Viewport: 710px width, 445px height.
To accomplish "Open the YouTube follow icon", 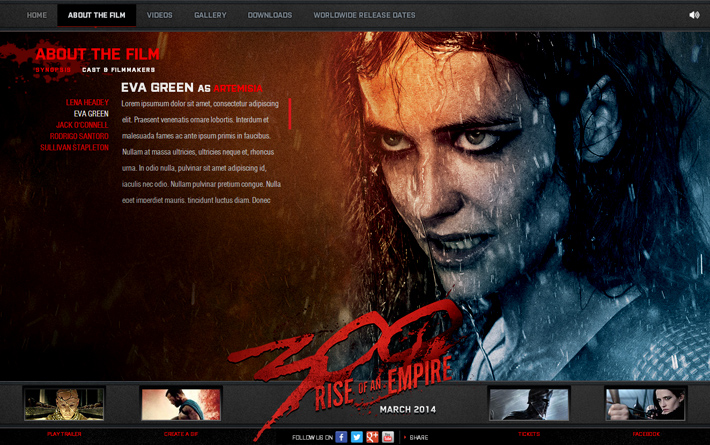I will (388, 437).
